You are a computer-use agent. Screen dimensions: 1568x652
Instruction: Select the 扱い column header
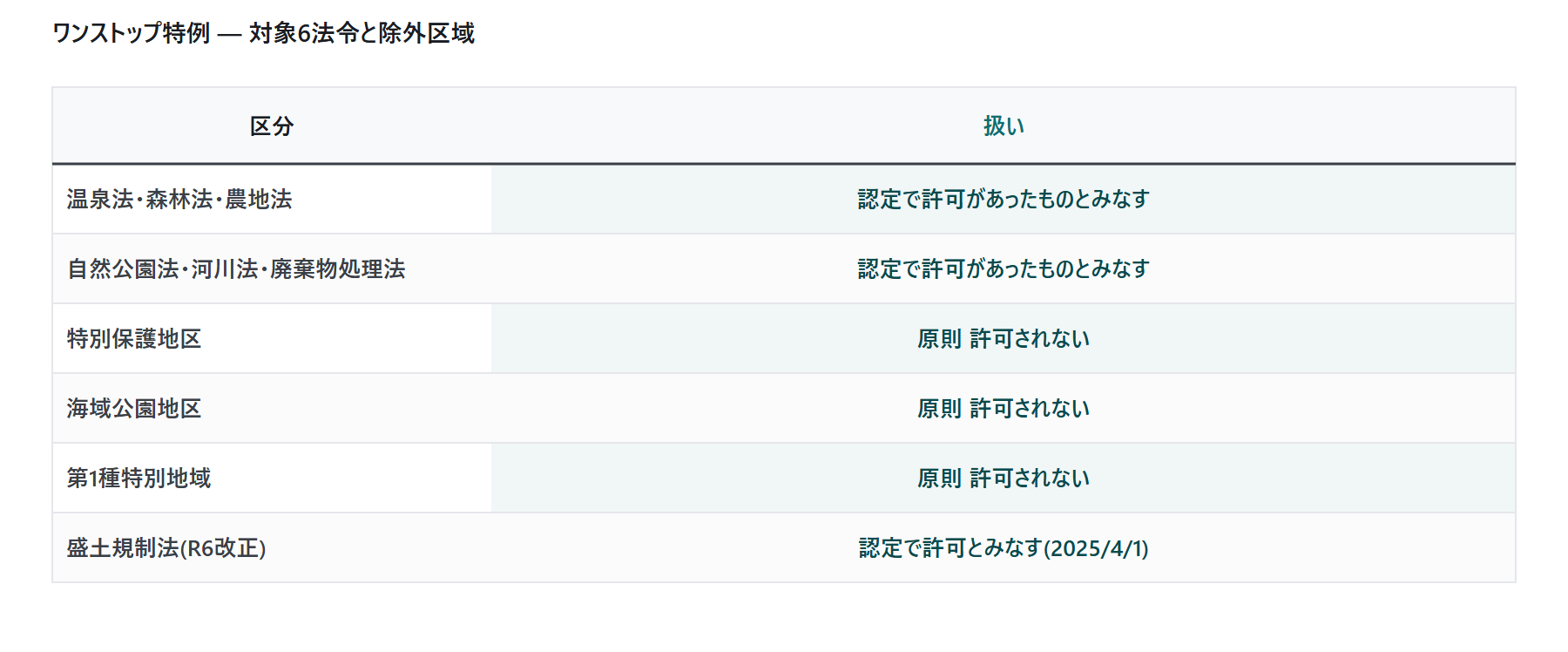click(1004, 126)
